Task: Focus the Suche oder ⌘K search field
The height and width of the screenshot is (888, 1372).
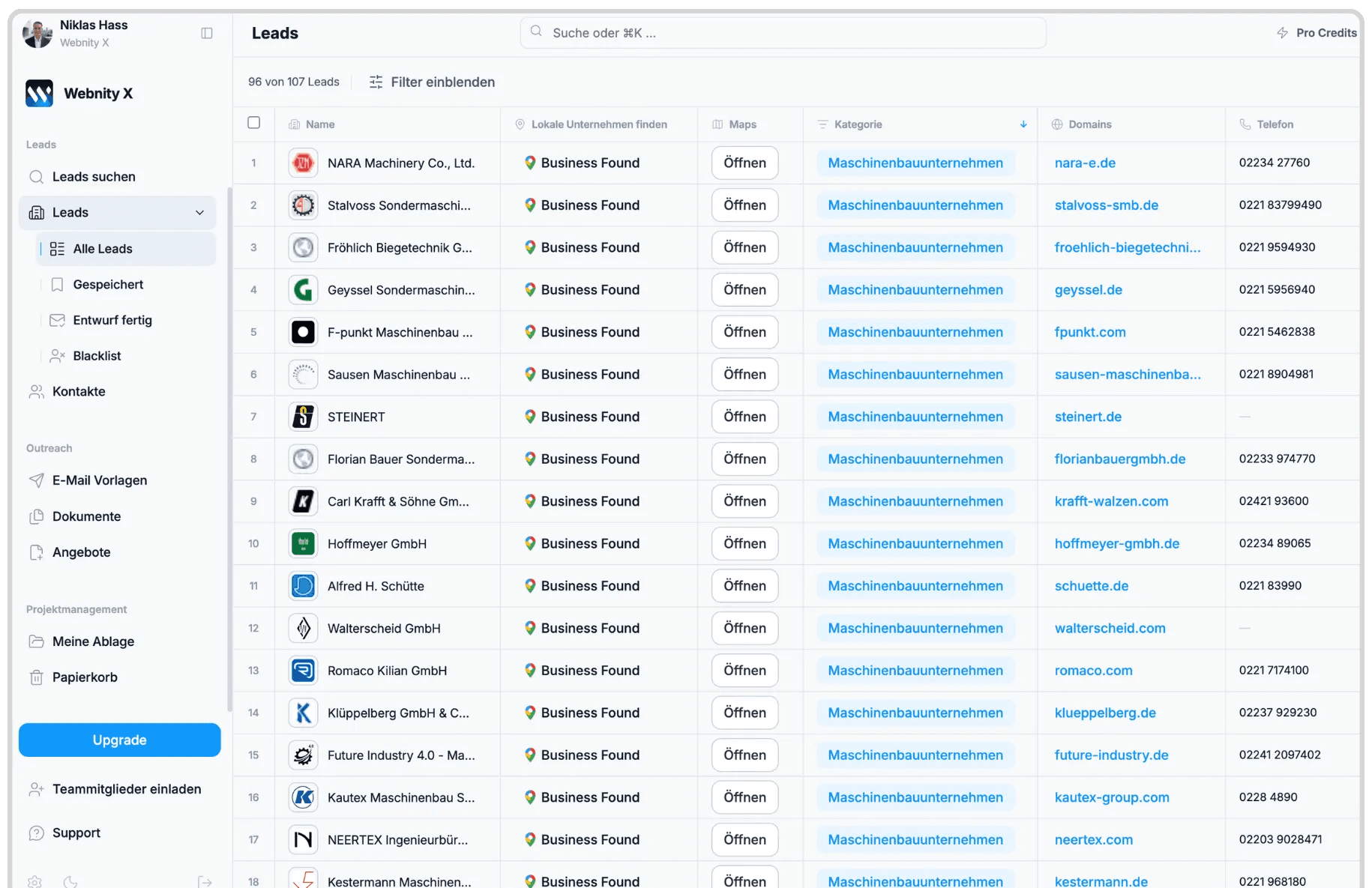Action: coord(783,33)
